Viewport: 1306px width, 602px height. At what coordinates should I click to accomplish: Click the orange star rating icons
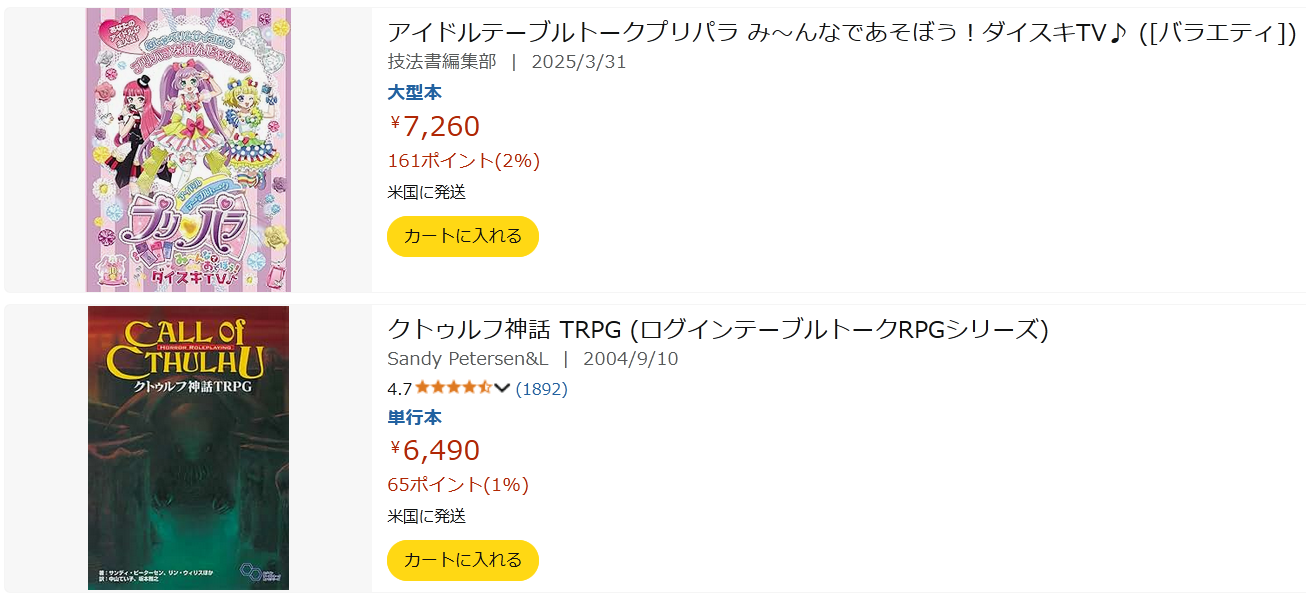(x=453, y=388)
